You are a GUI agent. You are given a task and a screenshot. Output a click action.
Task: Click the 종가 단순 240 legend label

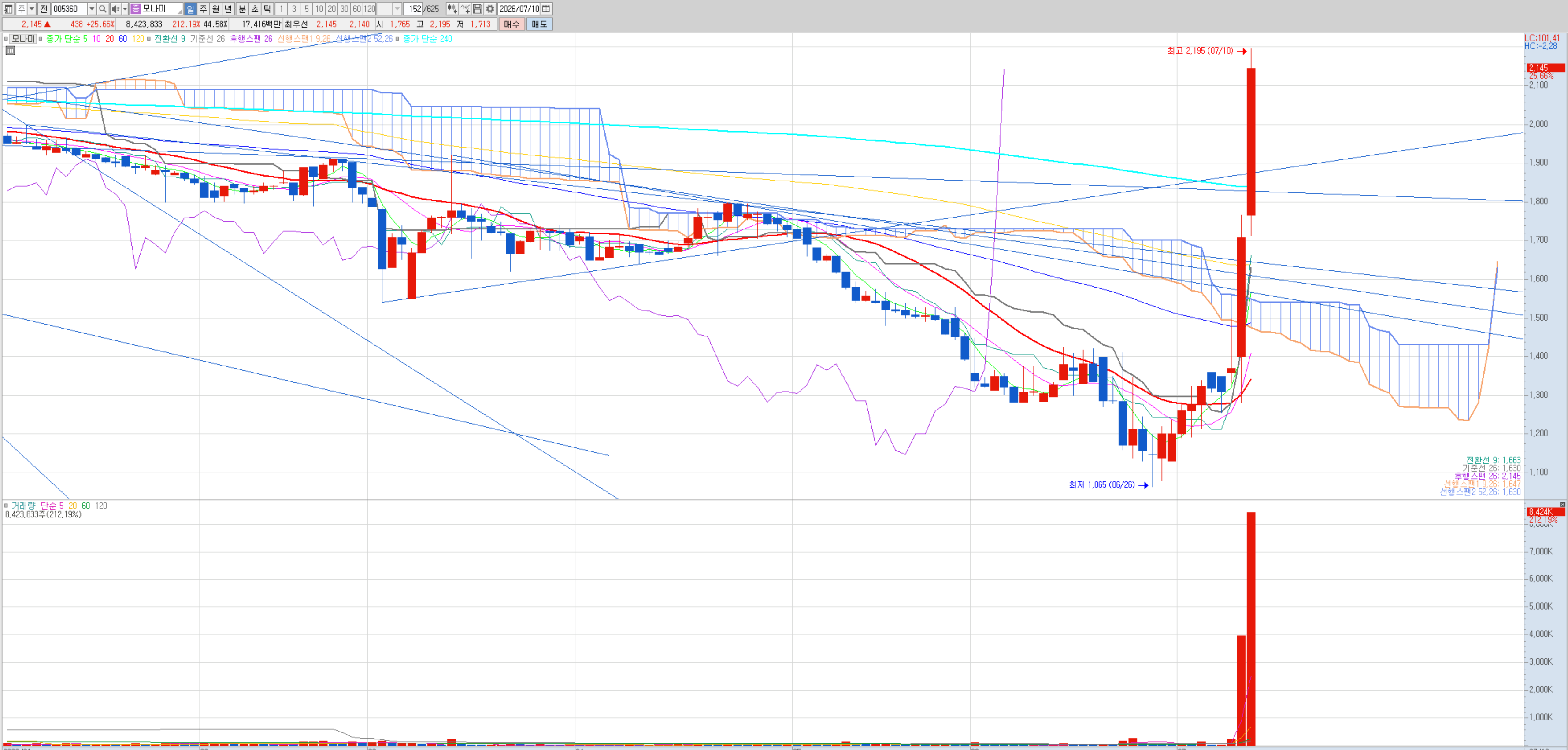coord(427,38)
